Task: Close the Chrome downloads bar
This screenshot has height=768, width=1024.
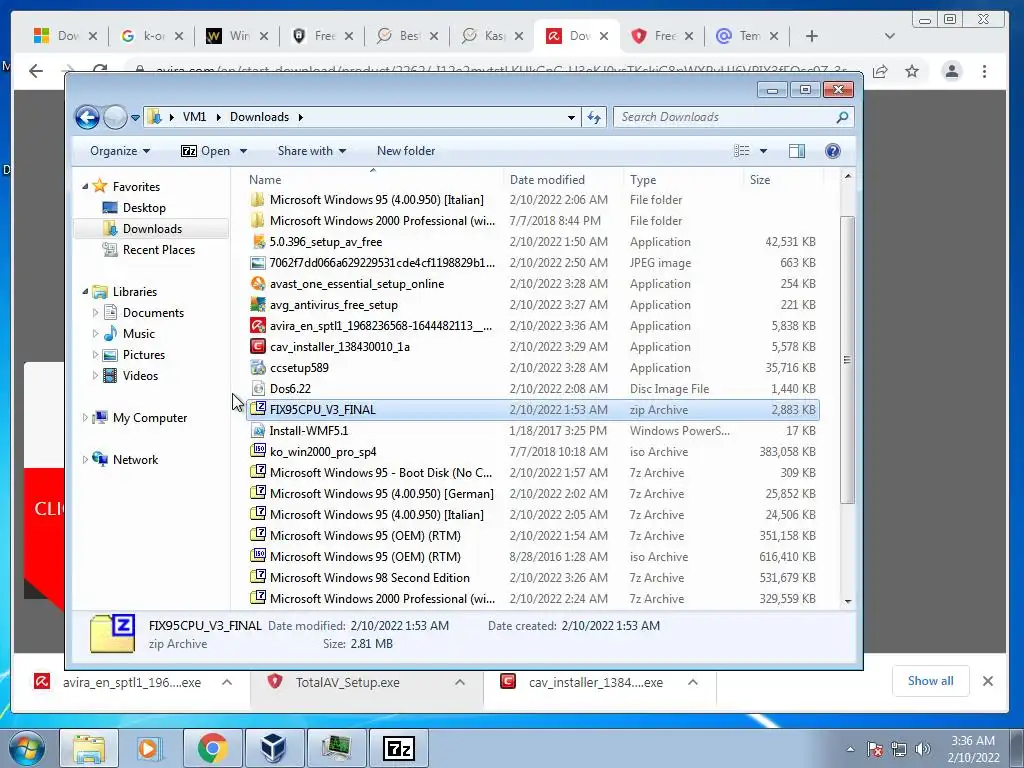Action: (x=987, y=681)
